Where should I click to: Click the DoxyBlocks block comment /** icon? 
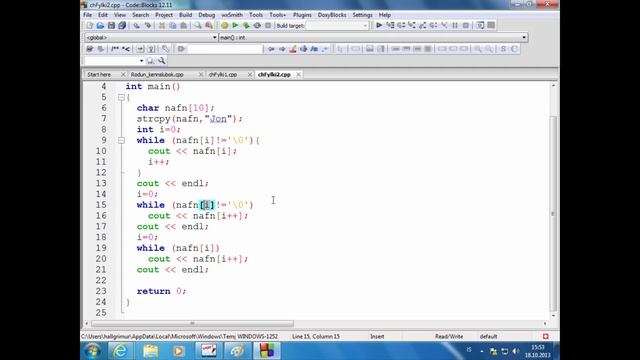[x=115, y=49]
